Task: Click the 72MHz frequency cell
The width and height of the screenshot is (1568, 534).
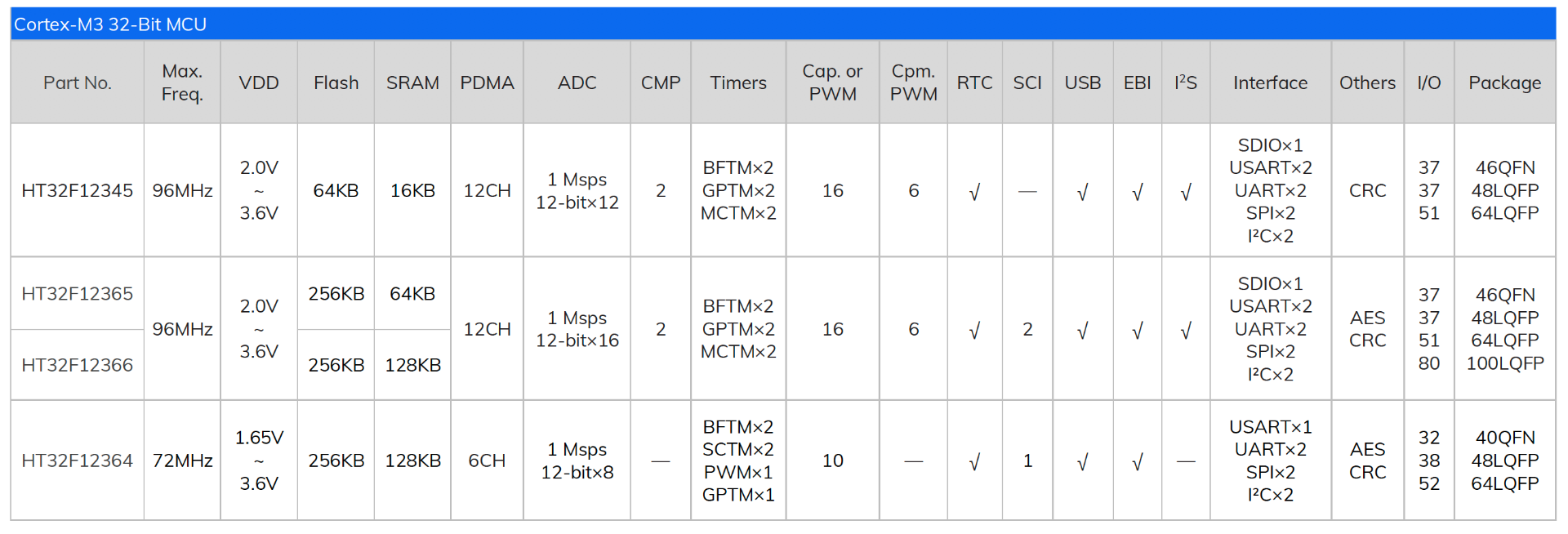Action: [182, 461]
